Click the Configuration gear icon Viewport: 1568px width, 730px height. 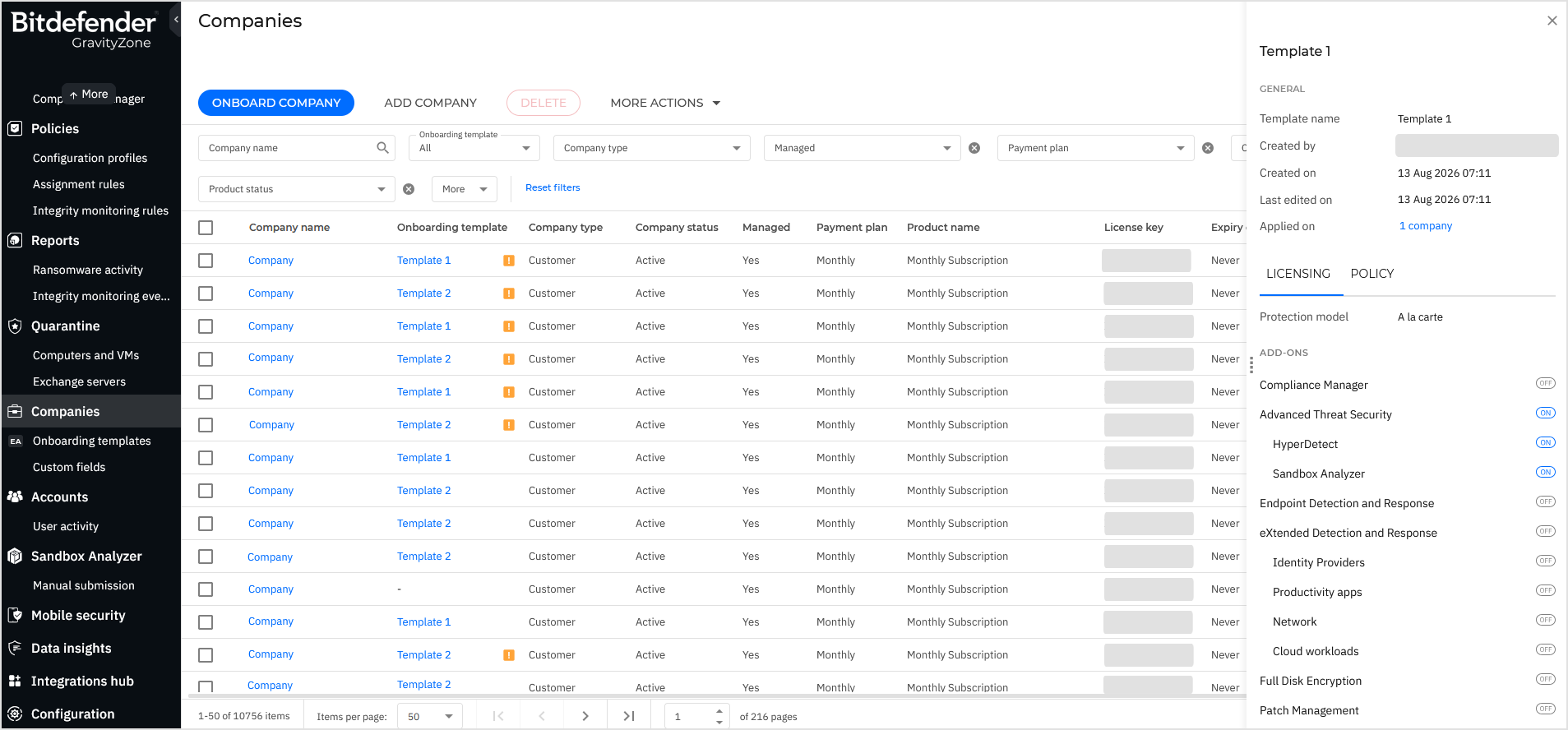[15, 714]
